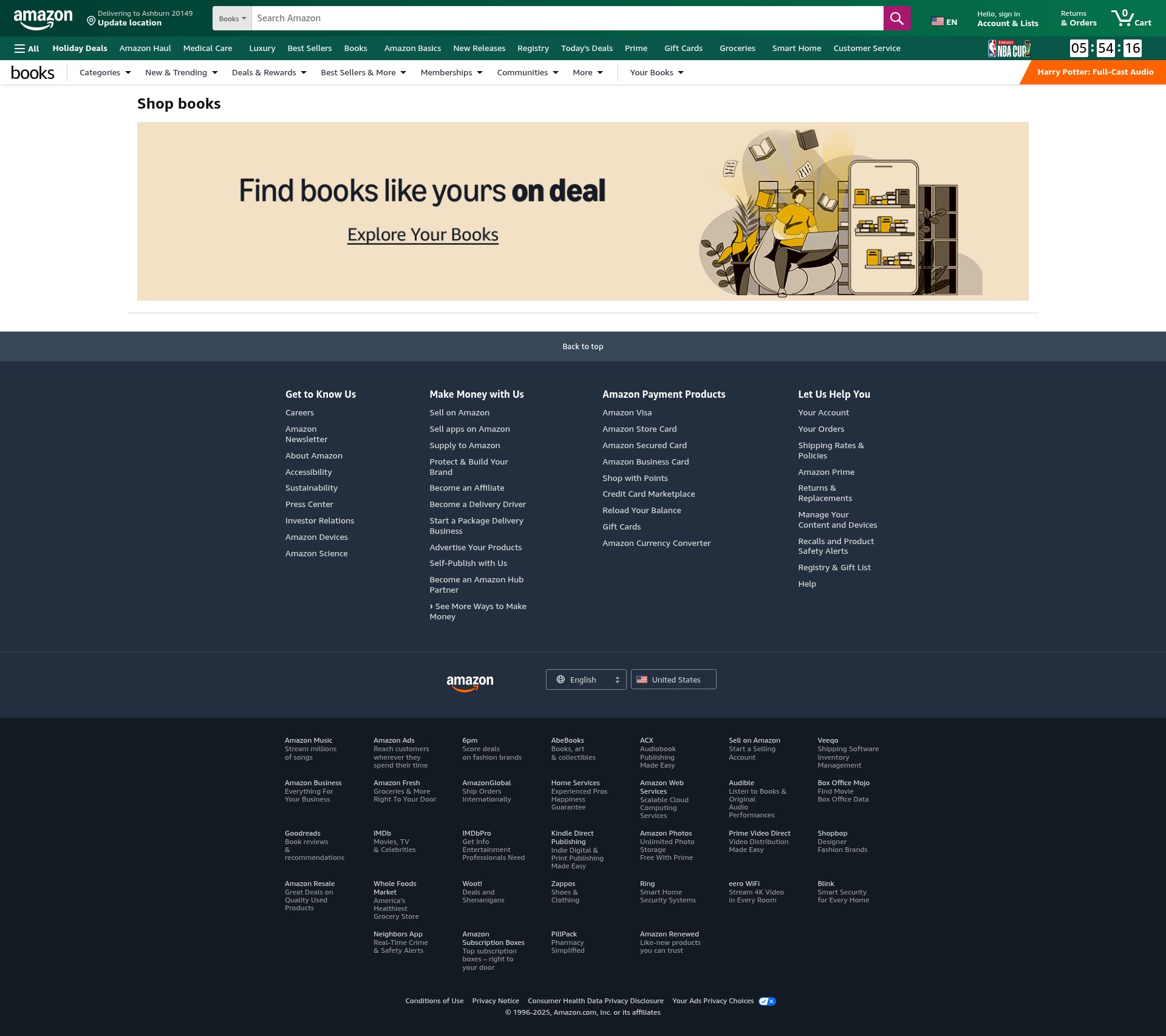Click Sell on Amazon under Make Money

pos(459,413)
